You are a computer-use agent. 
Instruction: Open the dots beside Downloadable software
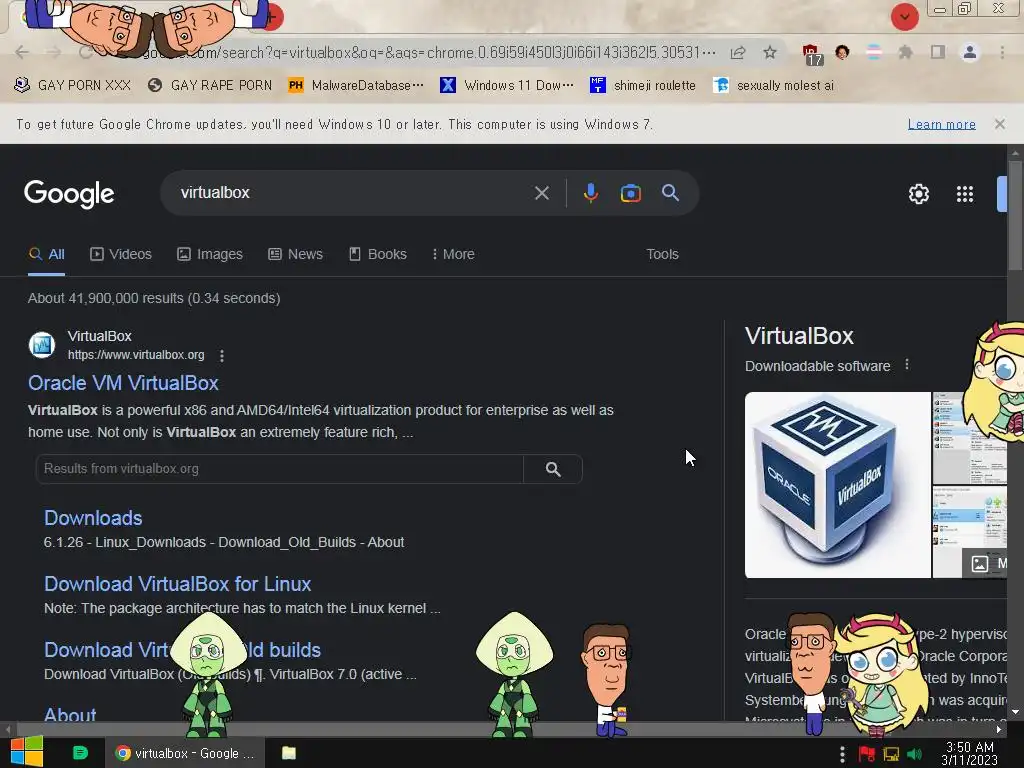[x=906, y=364]
